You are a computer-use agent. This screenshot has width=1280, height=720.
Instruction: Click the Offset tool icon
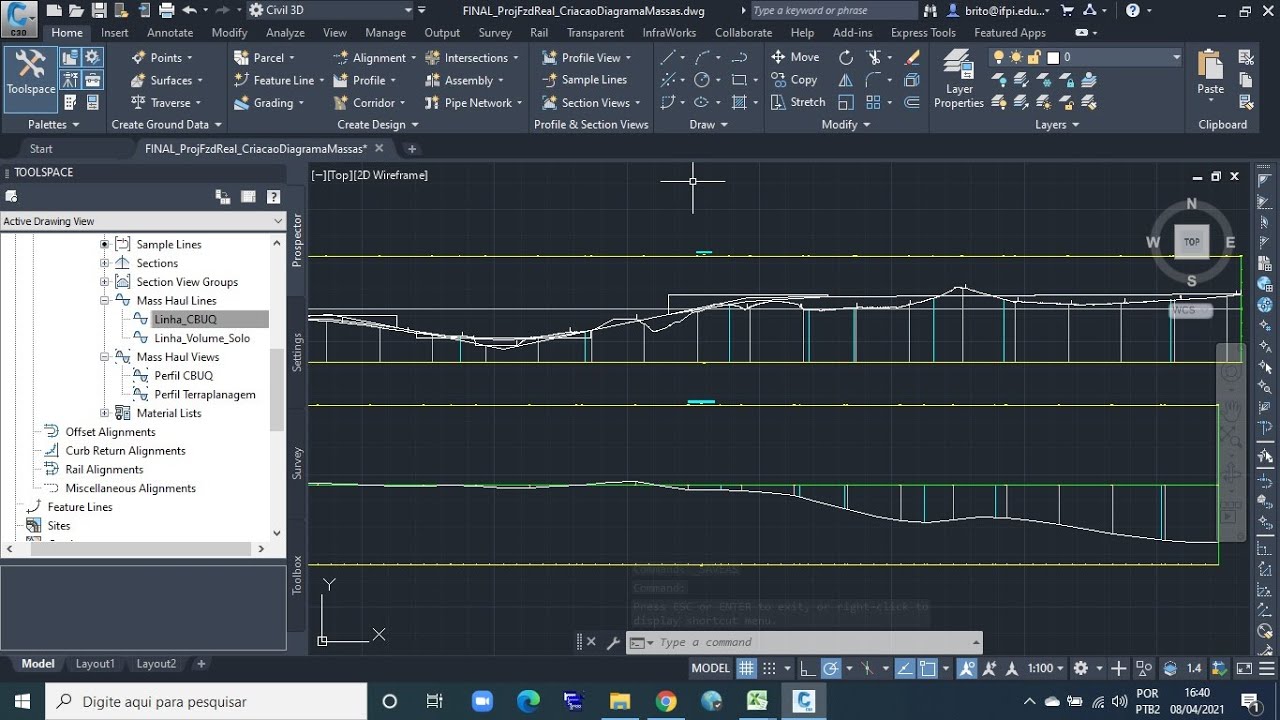pos(912,102)
